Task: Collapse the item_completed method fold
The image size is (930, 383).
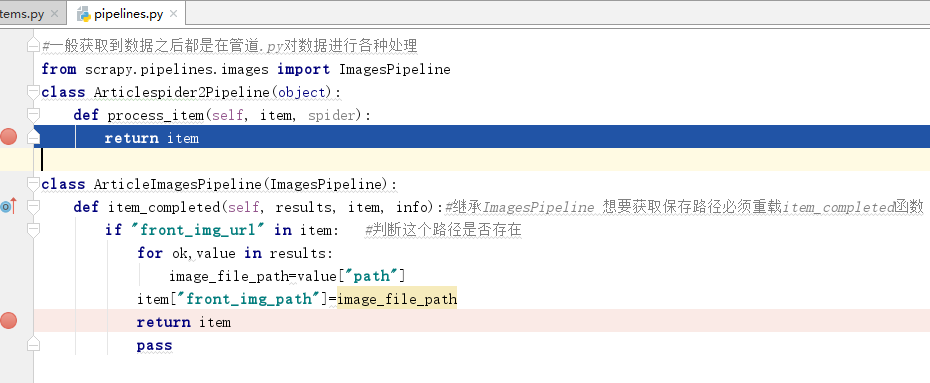Action: [34, 207]
